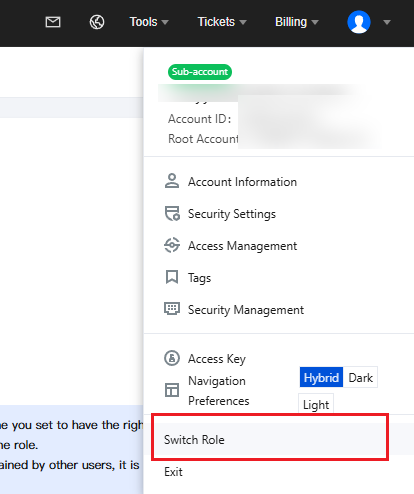Select the Hybrid navigation theme

coord(321,378)
